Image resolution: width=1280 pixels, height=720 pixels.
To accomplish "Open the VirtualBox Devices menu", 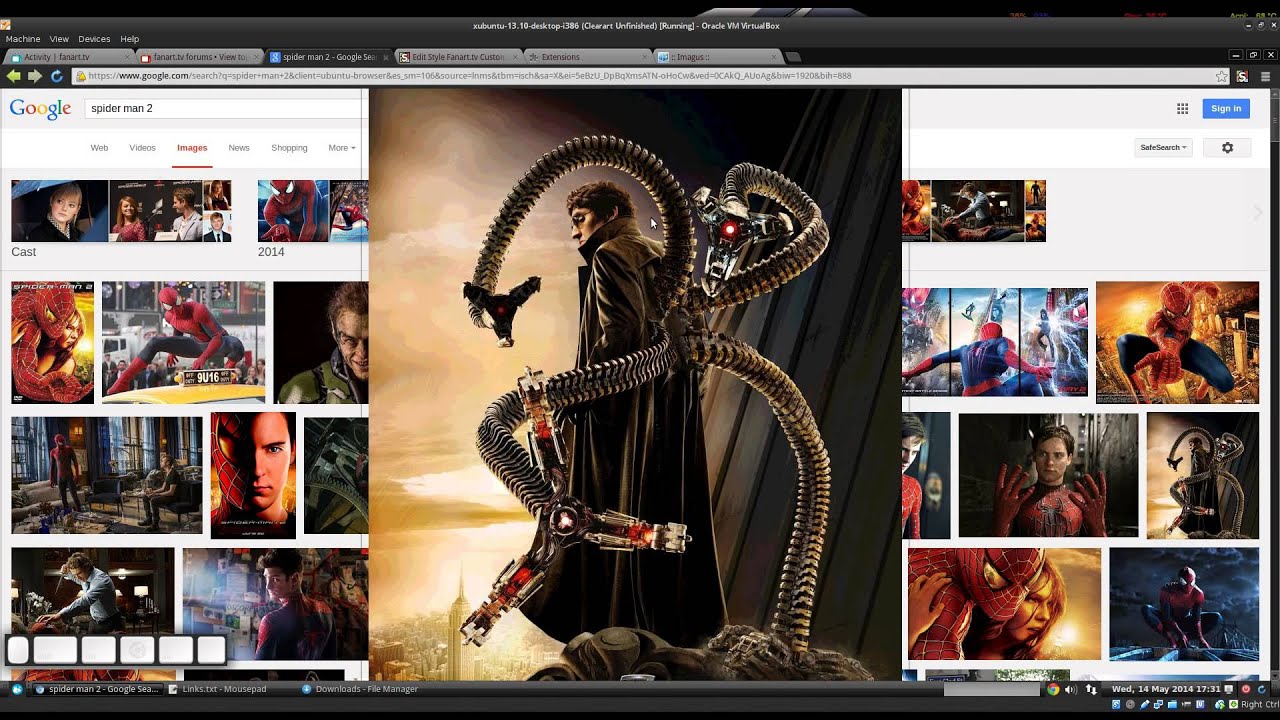I will point(94,39).
